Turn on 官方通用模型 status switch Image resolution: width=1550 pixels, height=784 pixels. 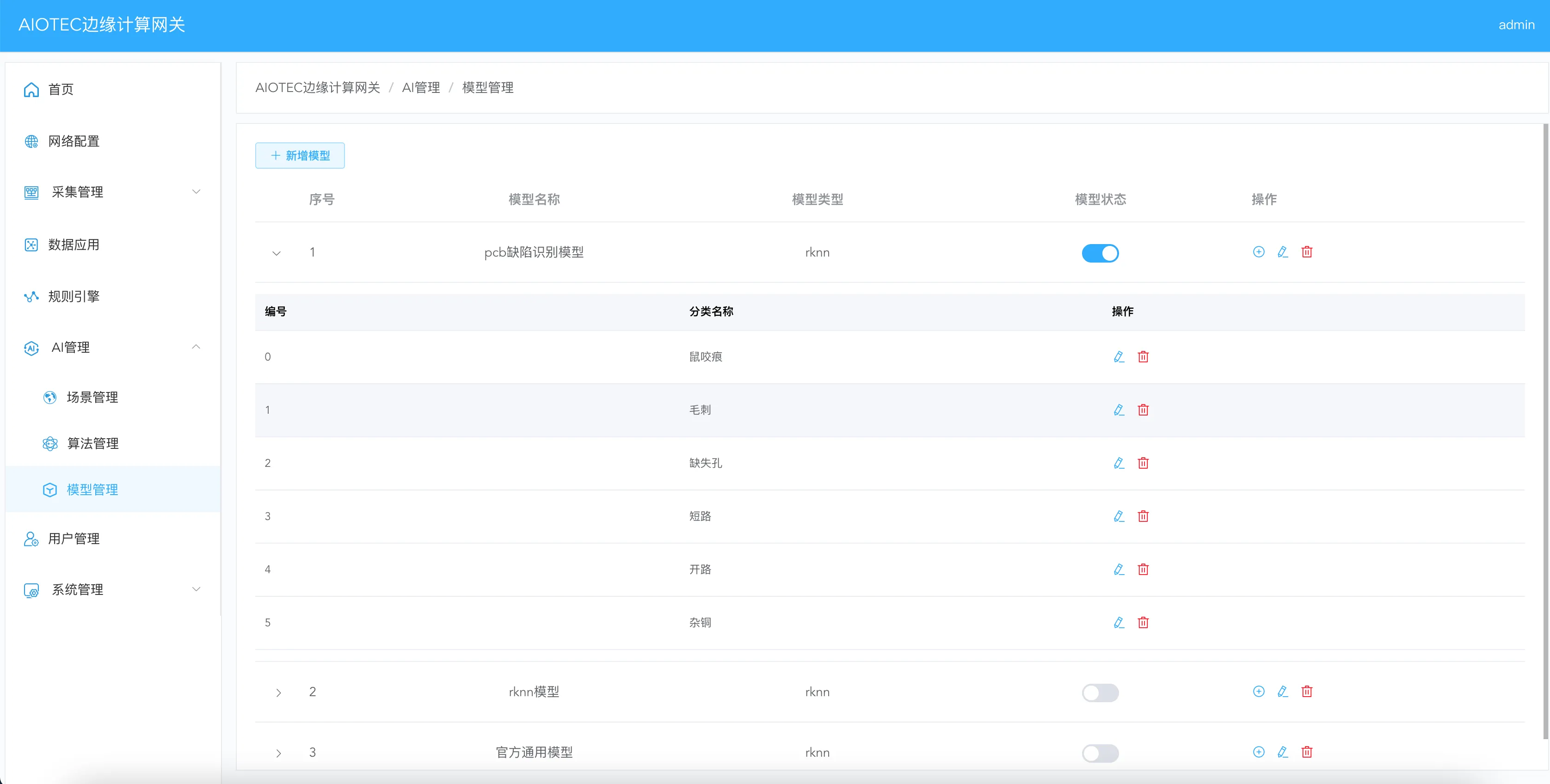tap(1100, 753)
